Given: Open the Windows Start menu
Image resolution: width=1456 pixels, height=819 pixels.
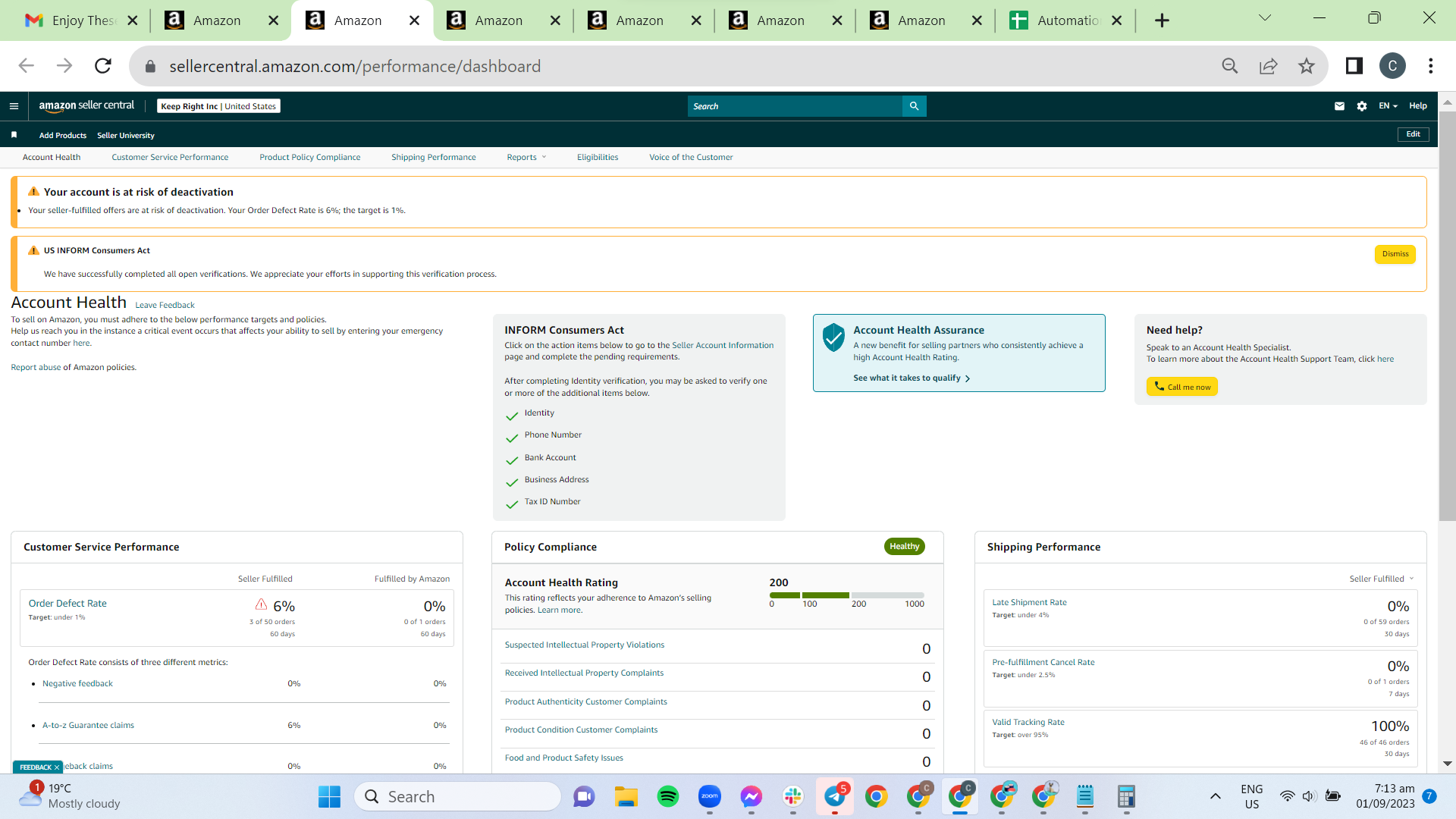Looking at the screenshot, I should (329, 796).
